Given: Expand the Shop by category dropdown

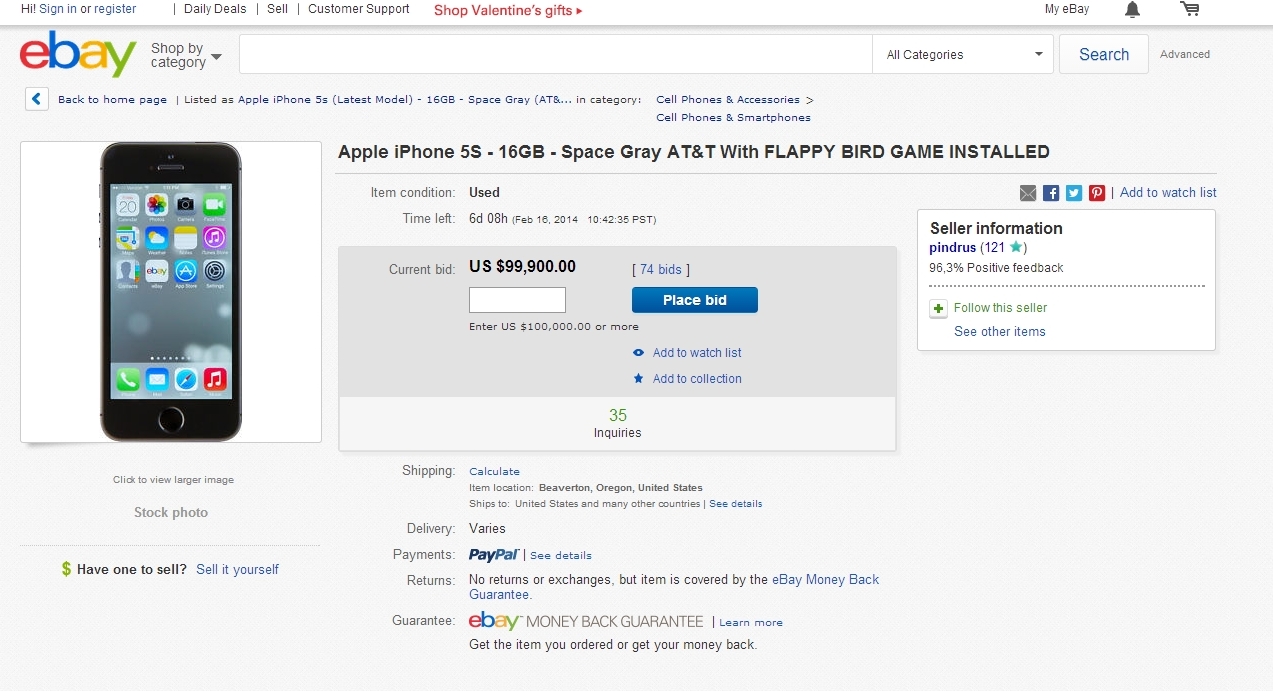Looking at the screenshot, I should click(186, 55).
